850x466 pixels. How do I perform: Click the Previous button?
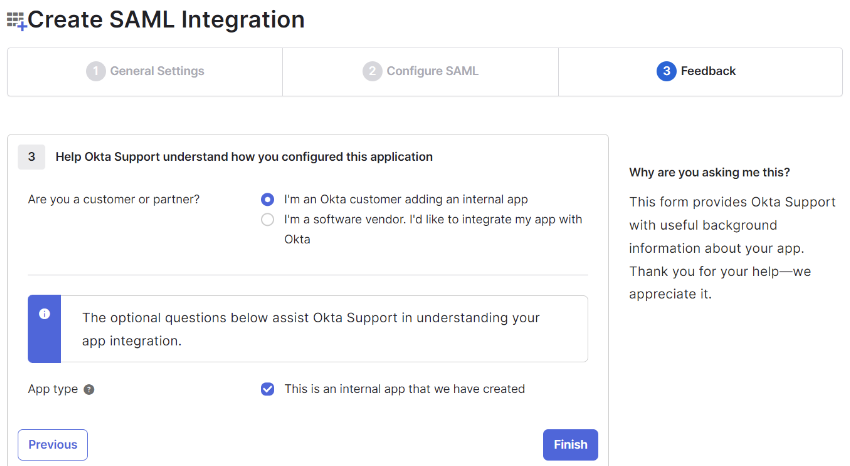53,445
